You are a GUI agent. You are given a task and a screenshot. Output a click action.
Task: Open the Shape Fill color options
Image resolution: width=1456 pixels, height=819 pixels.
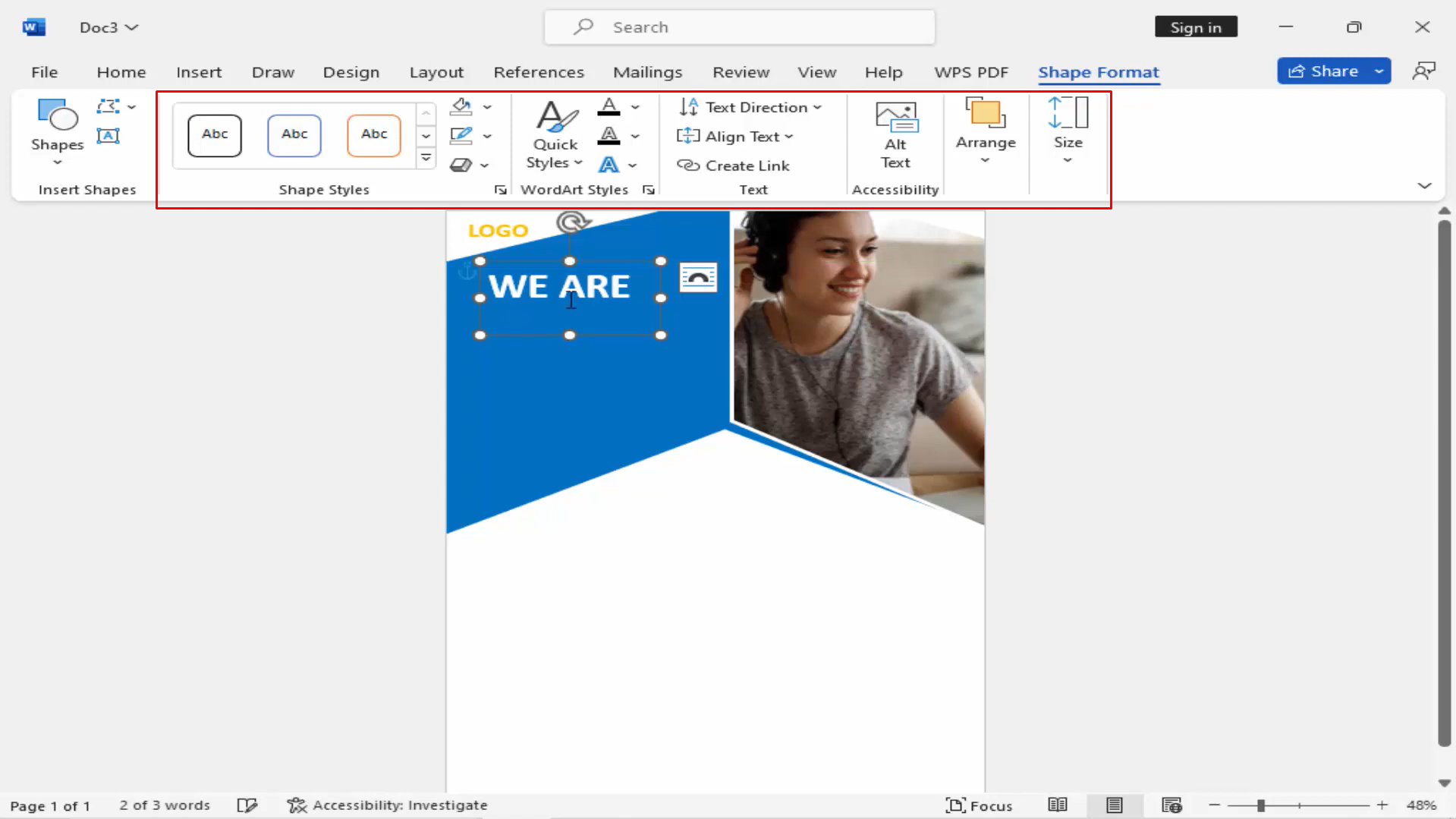pyautogui.click(x=488, y=106)
